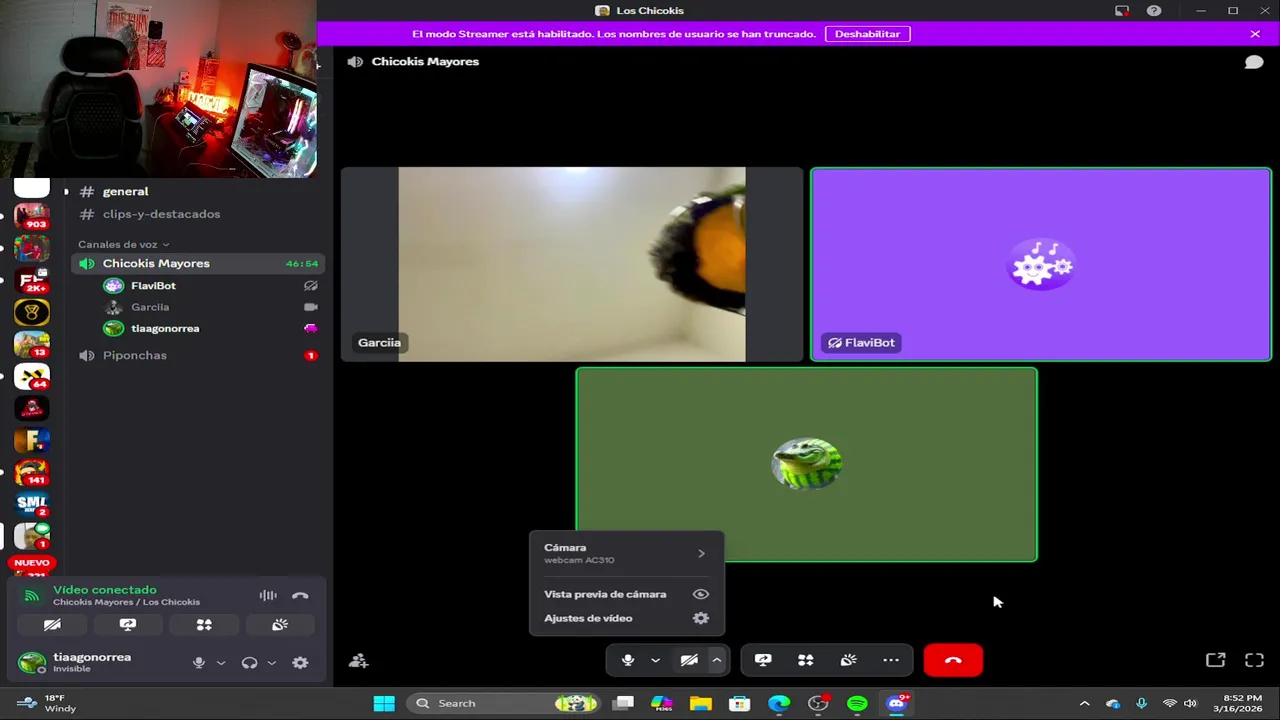Open server with 141 badge
1280x720 pixels.
click(x=32, y=472)
